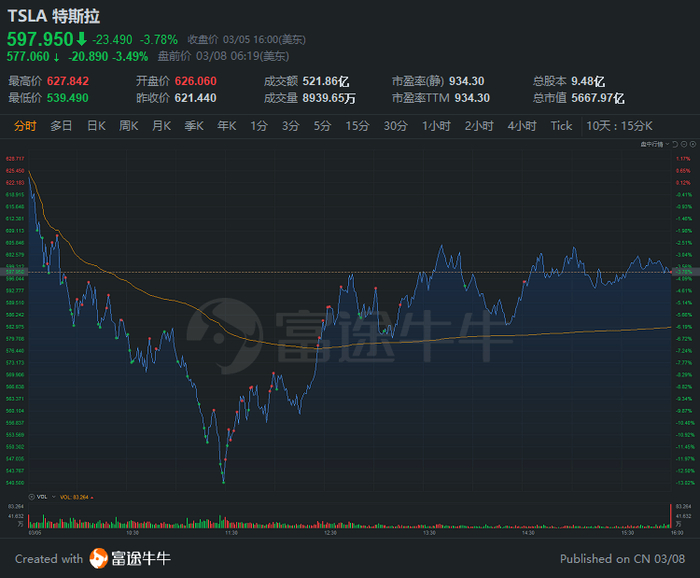
Task: Click the 10天 : 15分K option
Action: tap(619, 126)
